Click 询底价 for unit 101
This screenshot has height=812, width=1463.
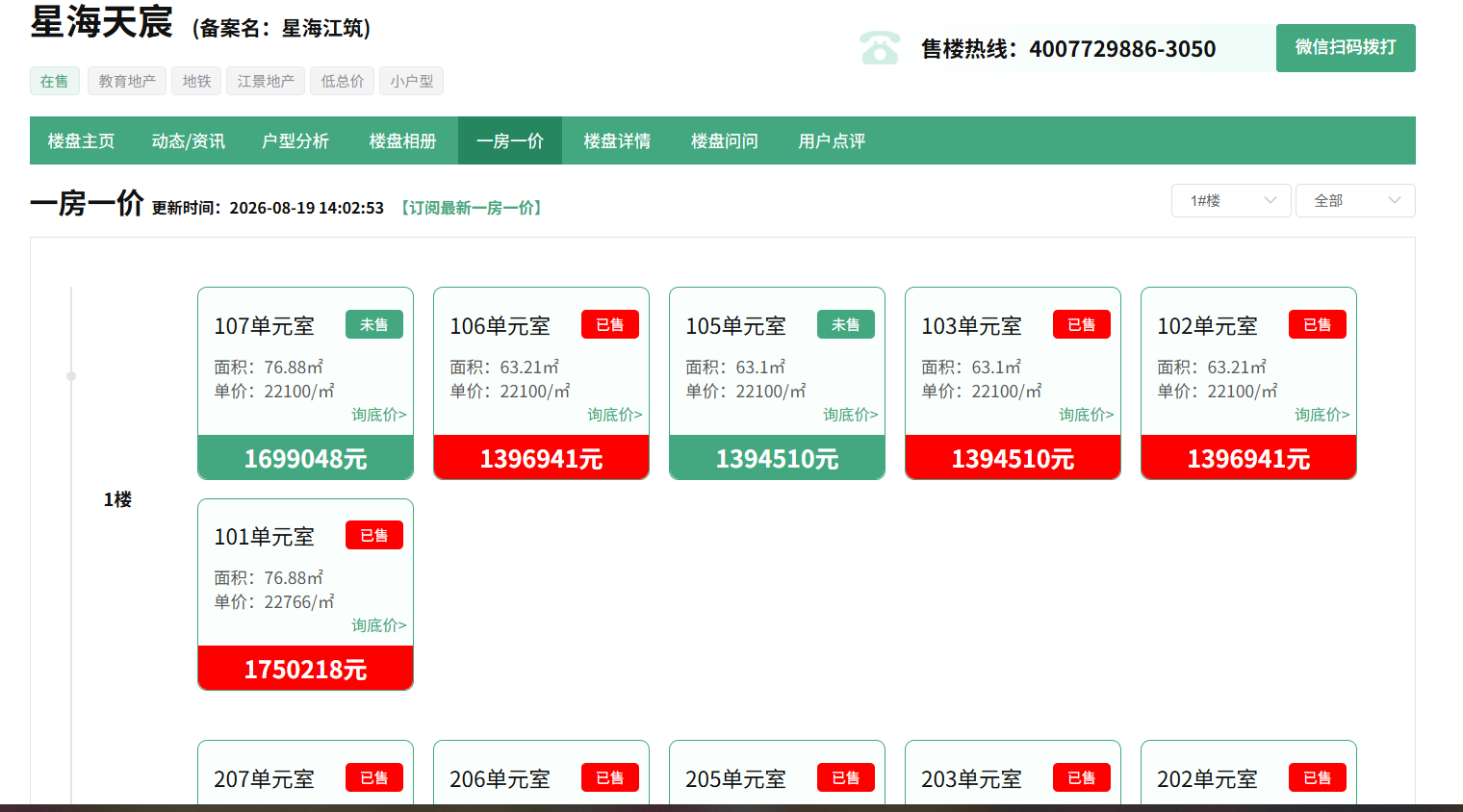coord(379,625)
